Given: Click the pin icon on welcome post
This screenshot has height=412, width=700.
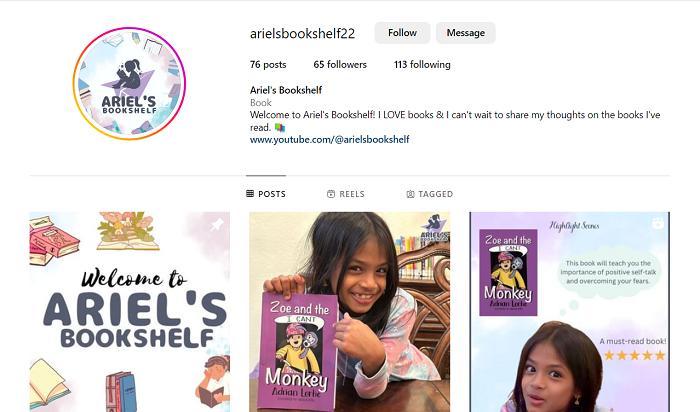Looking at the screenshot, I should 217,225.
